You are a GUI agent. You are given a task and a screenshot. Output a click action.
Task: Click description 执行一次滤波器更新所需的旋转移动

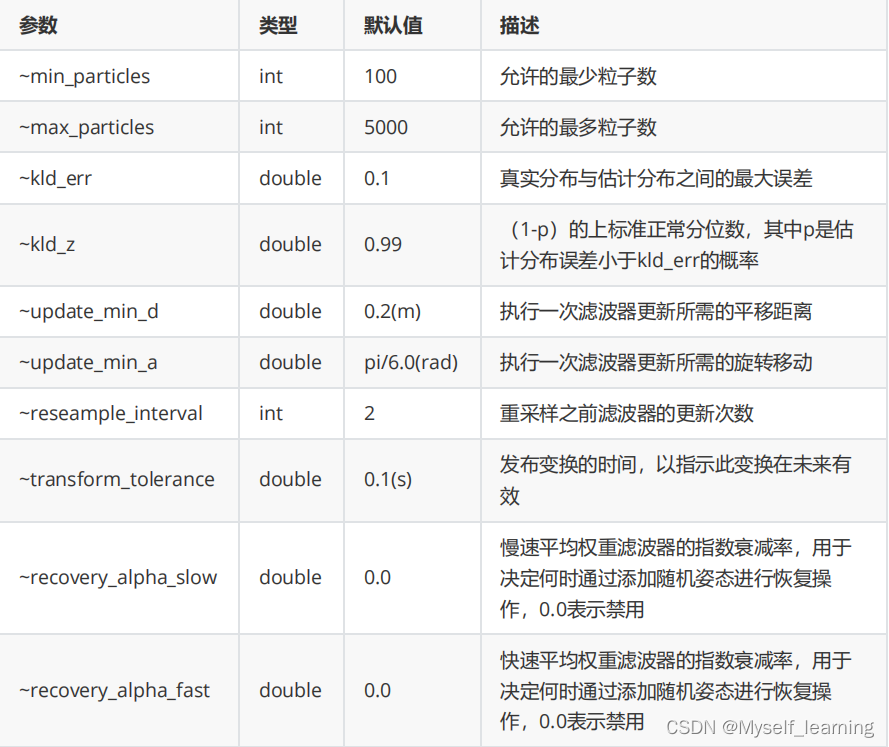(656, 362)
